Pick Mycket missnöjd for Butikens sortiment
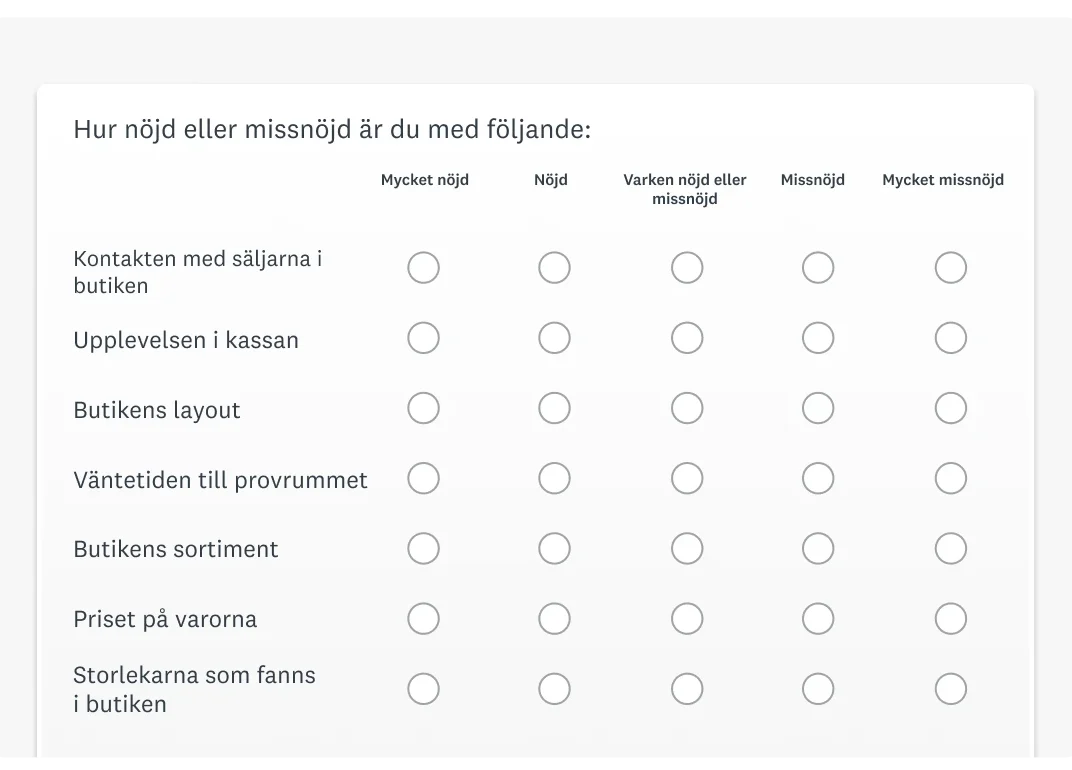The height and width of the screenshot is (770, 1072). (950, 548)
